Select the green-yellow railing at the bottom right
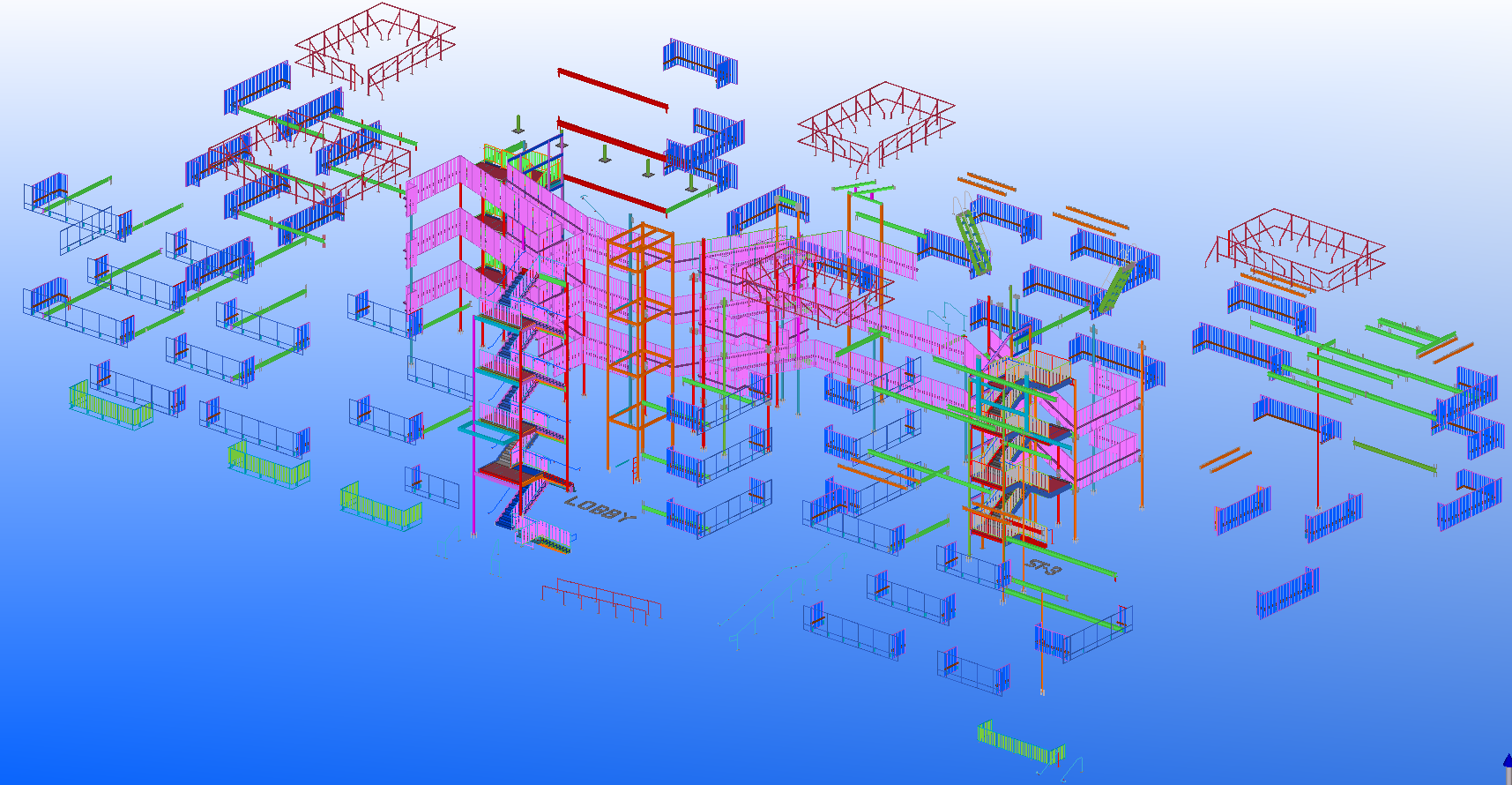 point(1020,744)
